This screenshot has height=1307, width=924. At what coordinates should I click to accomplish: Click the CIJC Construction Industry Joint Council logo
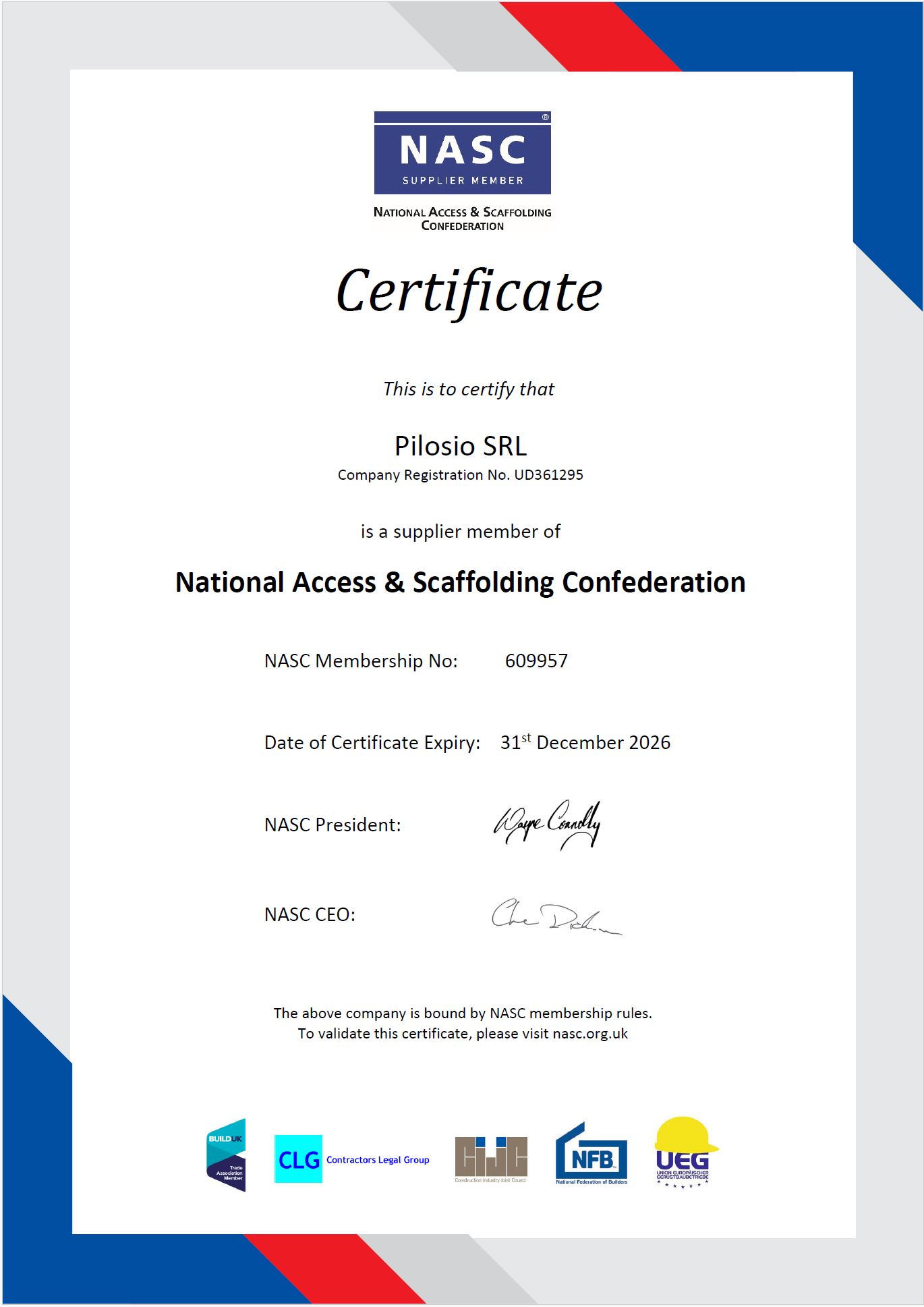coord(491,1159)
